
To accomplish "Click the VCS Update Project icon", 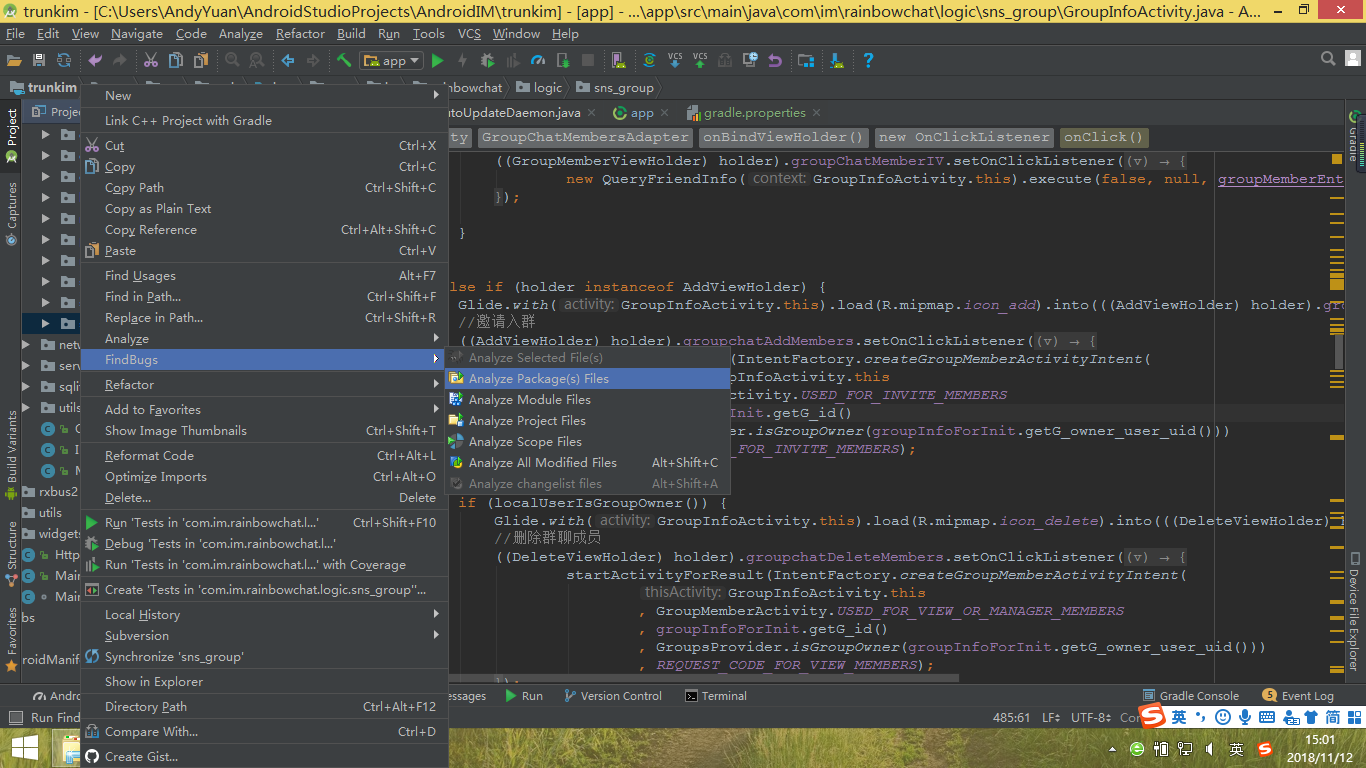I will [x=675, y=60].
